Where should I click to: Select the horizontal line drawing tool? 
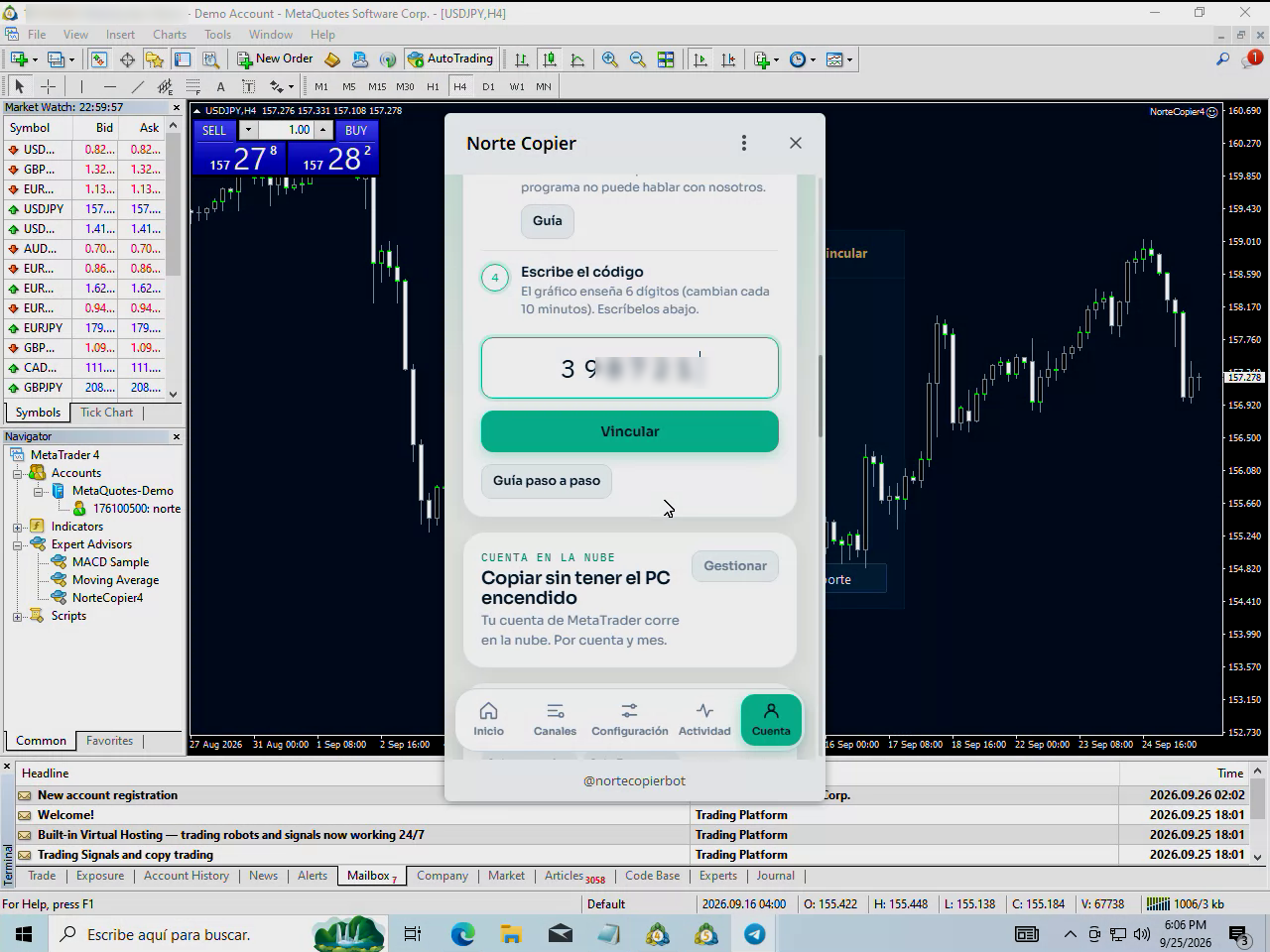click(x=109, y=86)
